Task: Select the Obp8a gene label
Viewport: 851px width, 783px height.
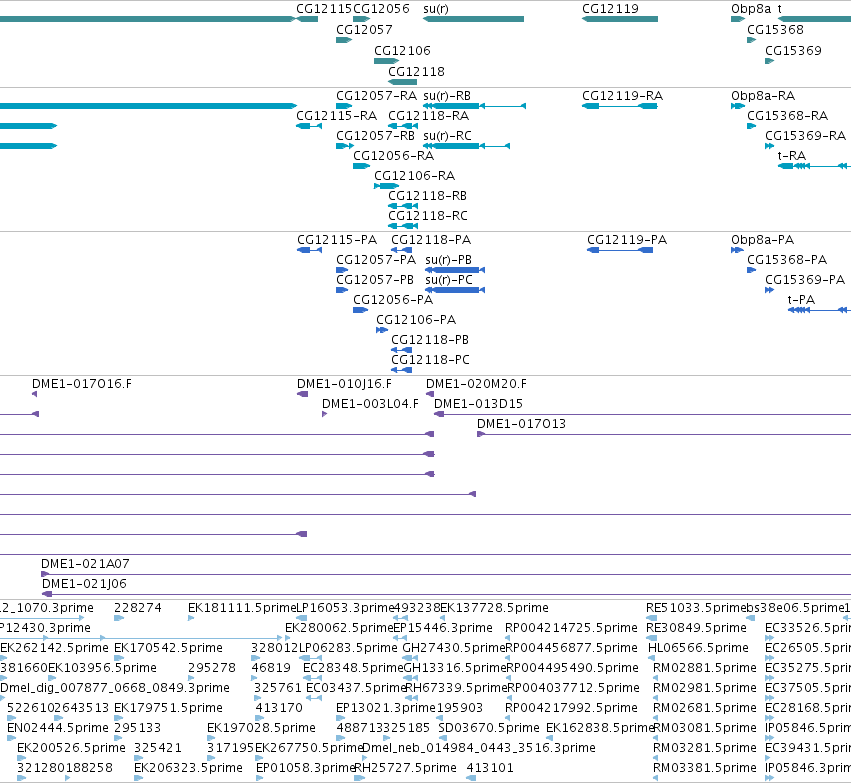Action: click(751, 9)
